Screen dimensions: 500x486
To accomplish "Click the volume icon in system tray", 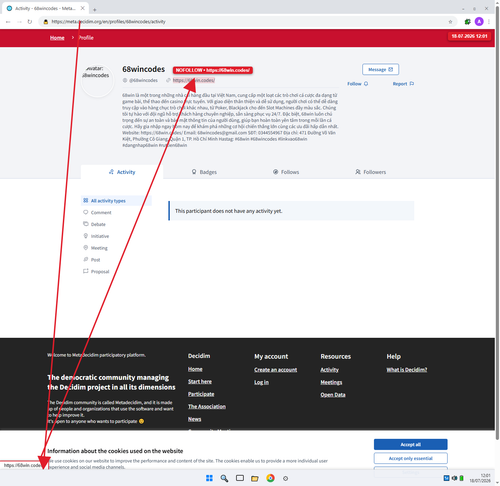I will tap(454, 478).
